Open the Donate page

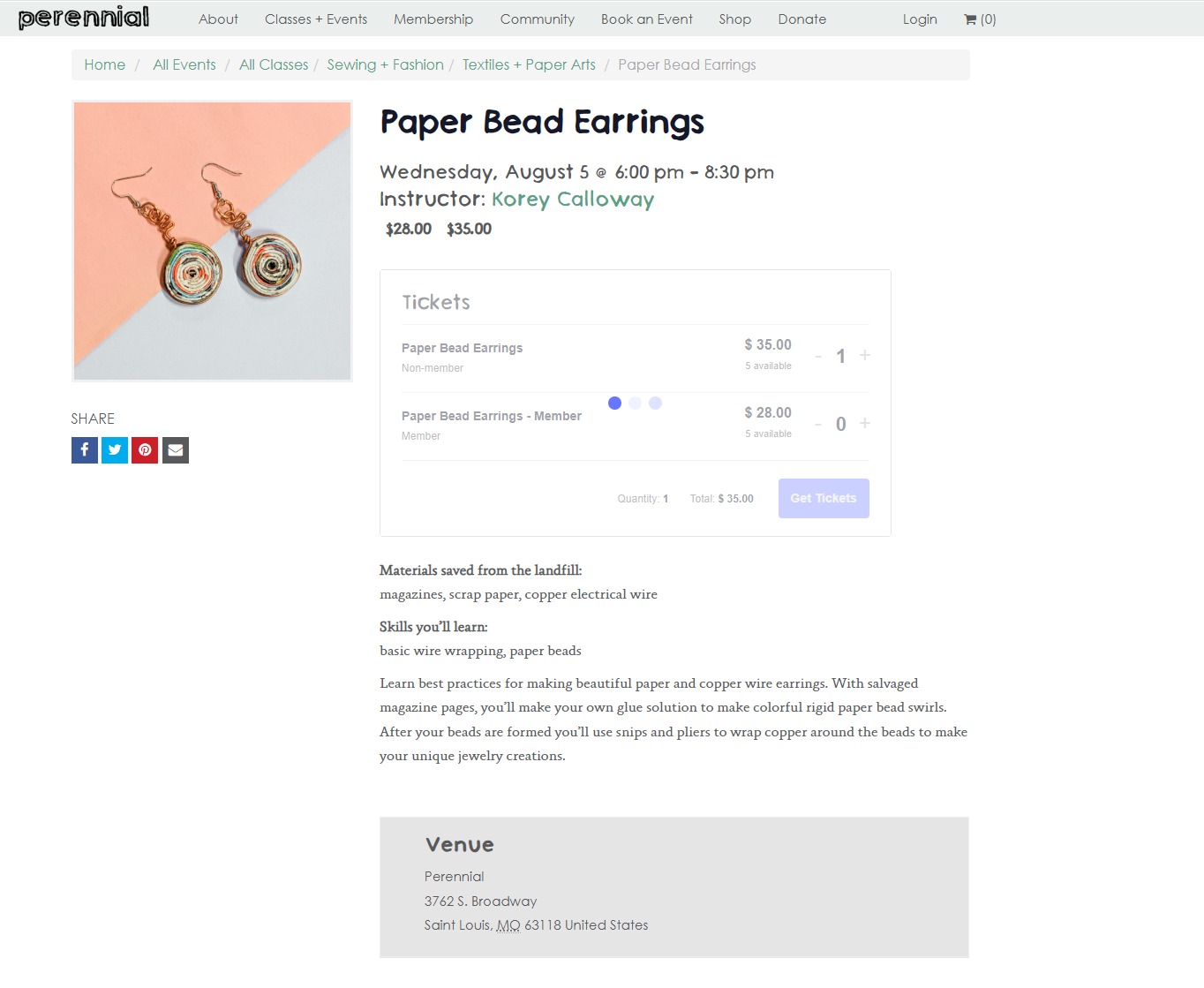pos(802,19)
